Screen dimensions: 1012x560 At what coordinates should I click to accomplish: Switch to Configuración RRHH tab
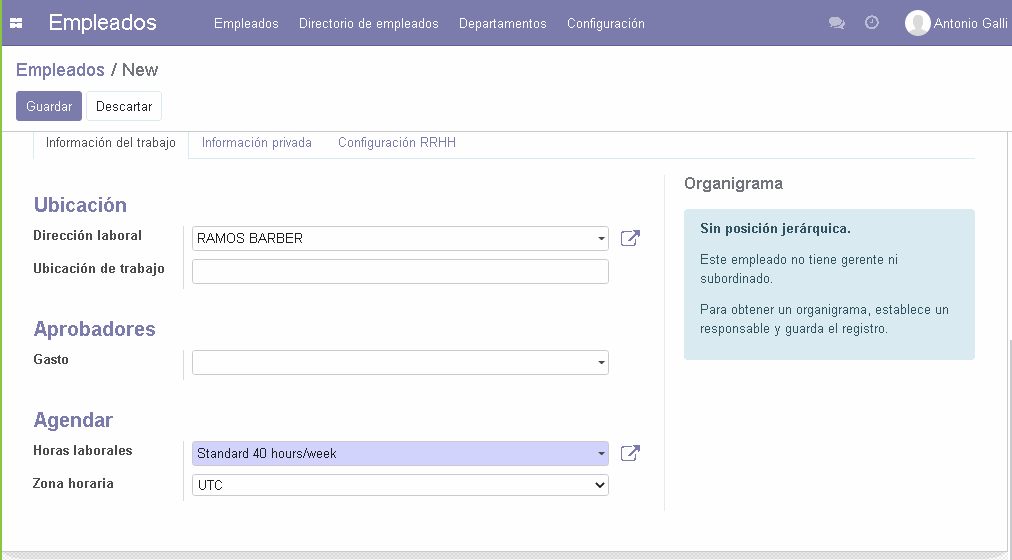tap(397, 143)
